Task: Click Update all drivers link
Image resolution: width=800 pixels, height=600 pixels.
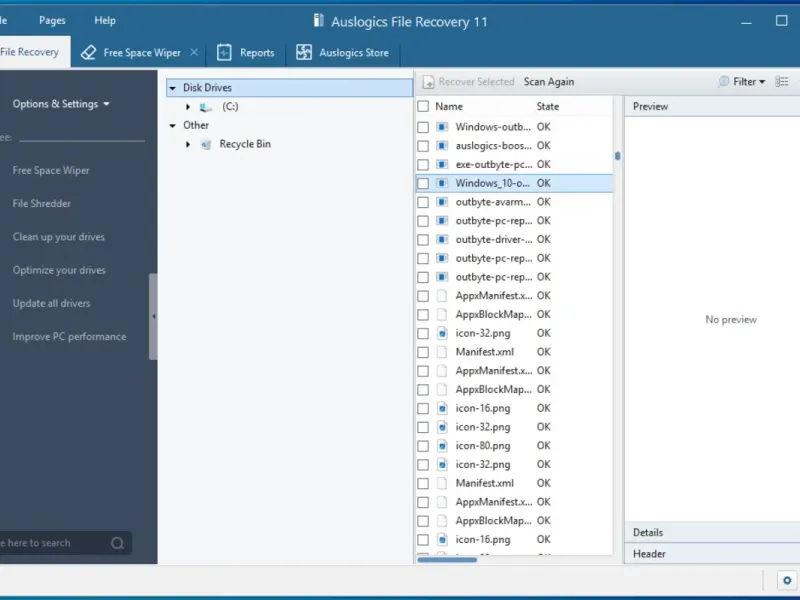Action: coord(51,303)
